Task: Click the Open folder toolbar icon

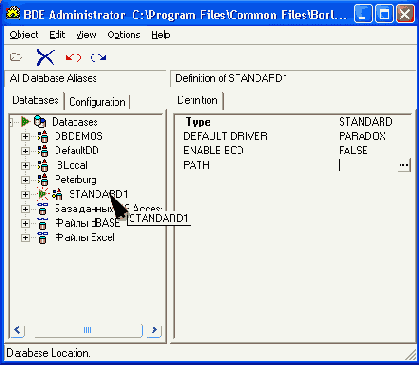Action: pos(16,57)
